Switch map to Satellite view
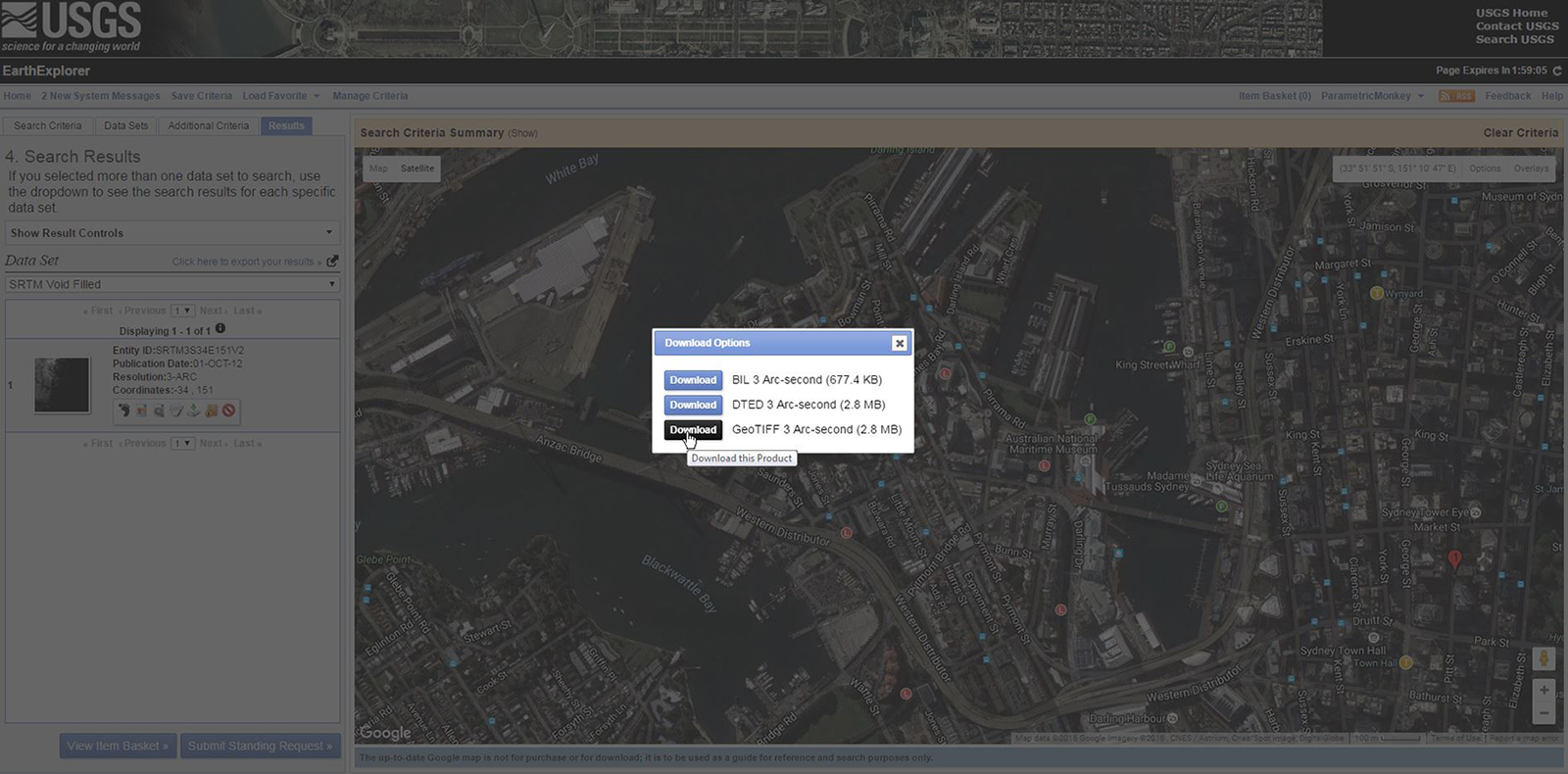The width and height of the screenshot is (1568, 774). (x=417, y=169)
